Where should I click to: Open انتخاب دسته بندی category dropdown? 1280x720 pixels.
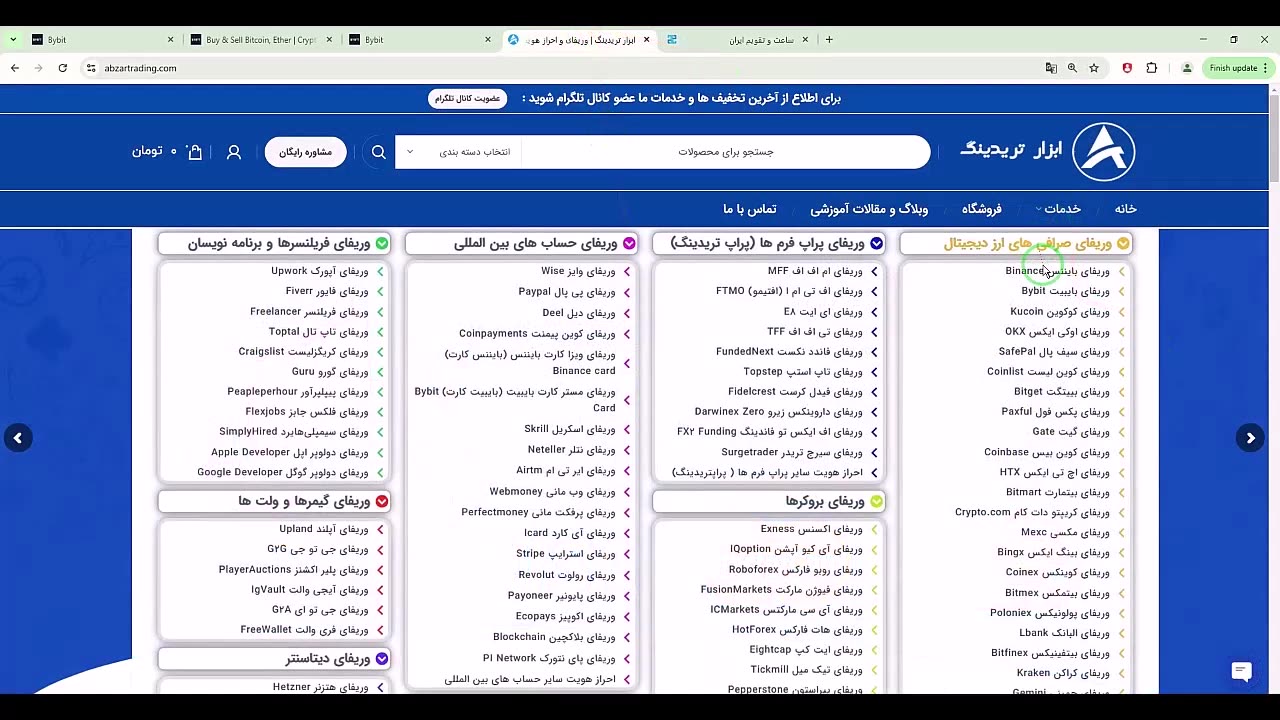460,152
